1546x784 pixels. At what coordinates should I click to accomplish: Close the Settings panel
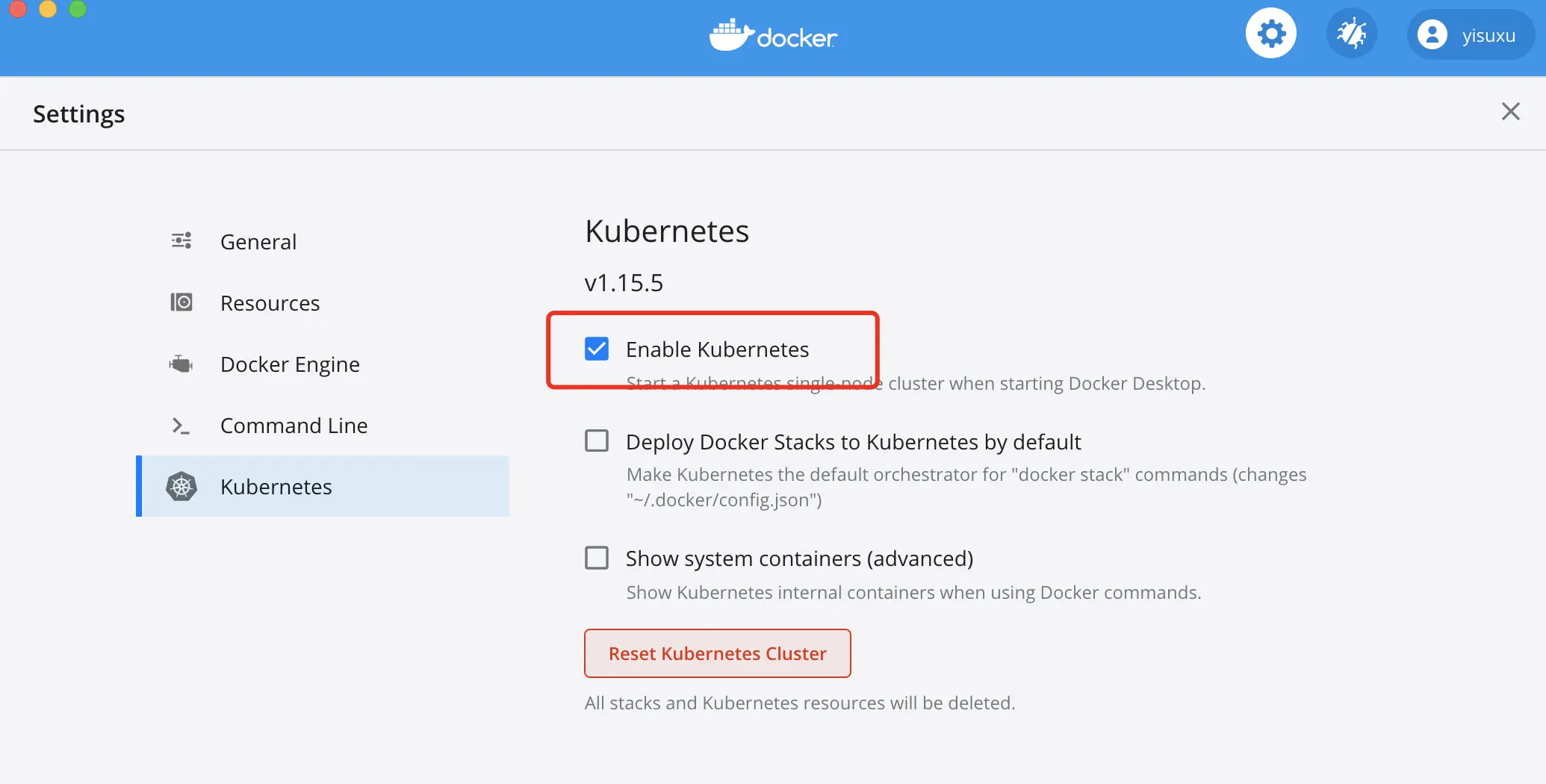[x=1510, y=112]
